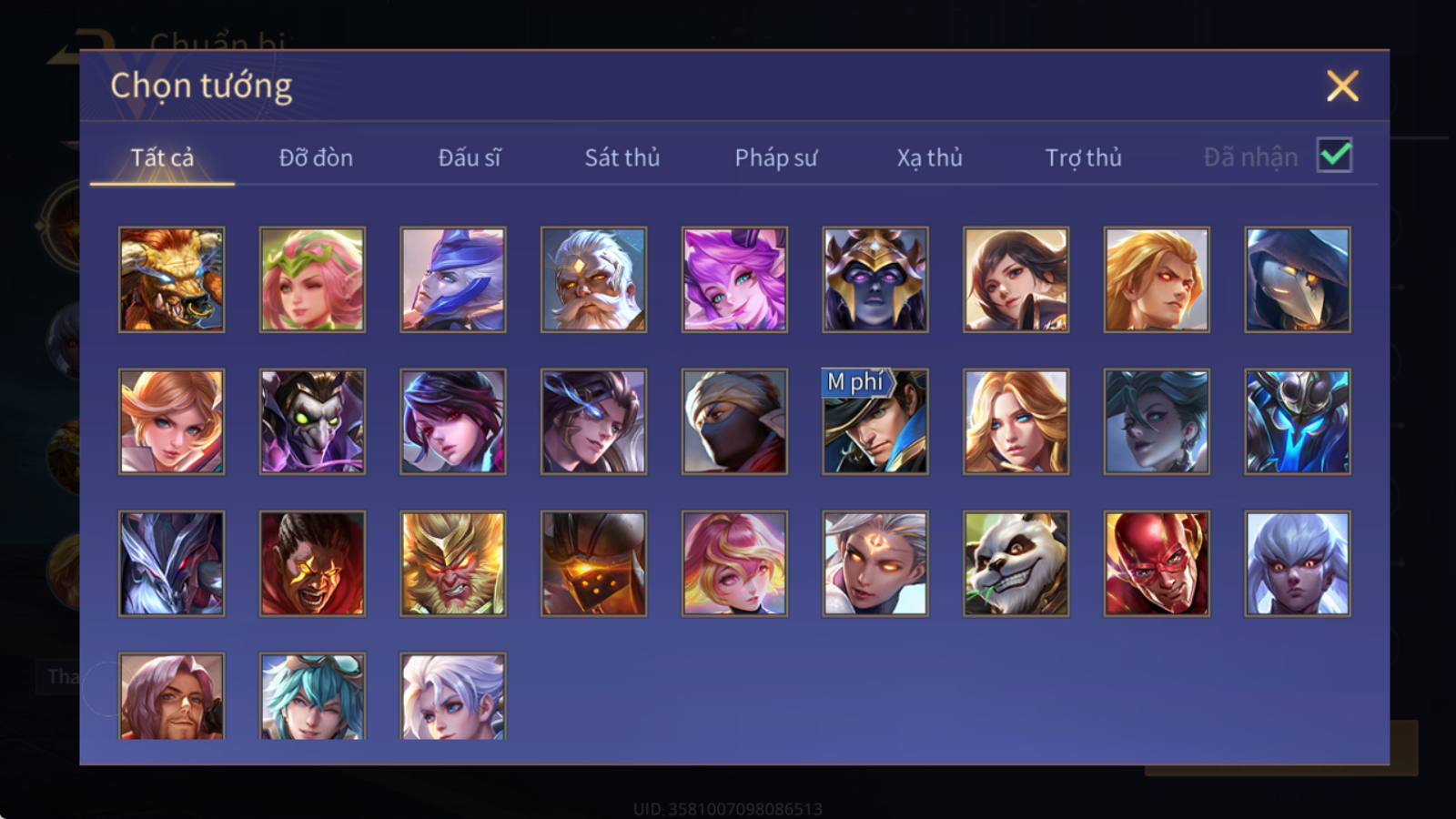The height and width of the screenshot is (819, 1456).
Task: Filter heroes by Xạ thủ
Action: point(929,157)
